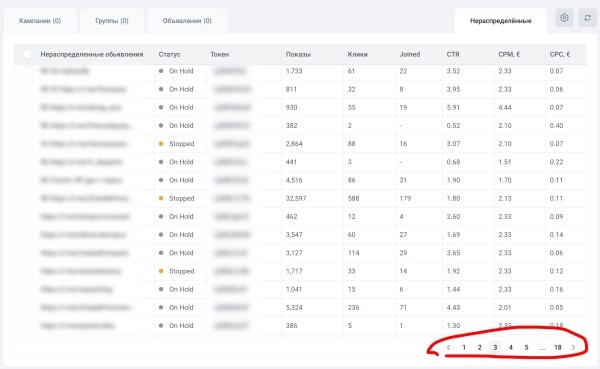The image size is (600, 369).
Task: Select the Joined value 71
Action: [403, 307]
